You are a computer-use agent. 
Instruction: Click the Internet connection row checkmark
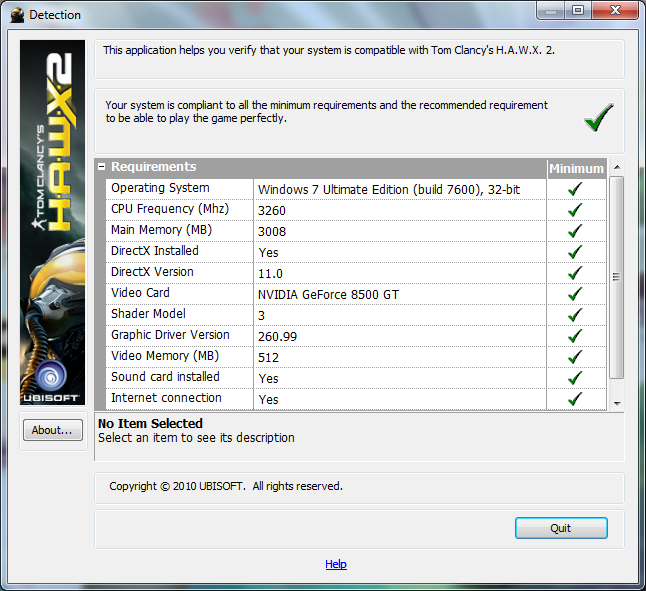575,399
